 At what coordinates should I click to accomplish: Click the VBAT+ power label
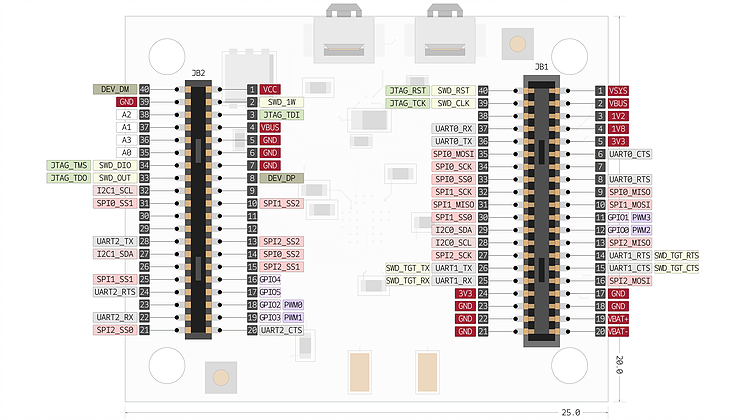click(x=618, y=318)
